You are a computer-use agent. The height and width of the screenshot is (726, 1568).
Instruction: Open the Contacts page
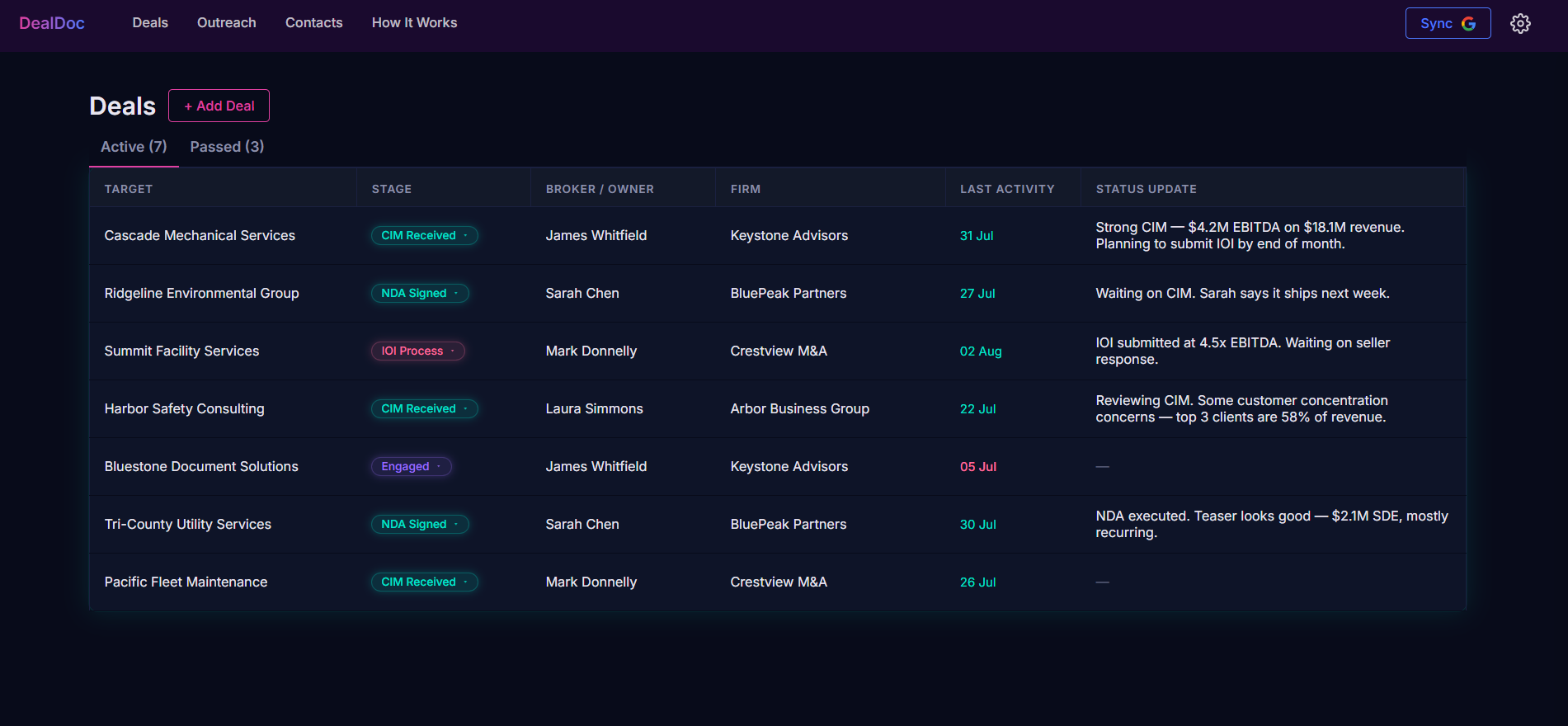[314, 23]
